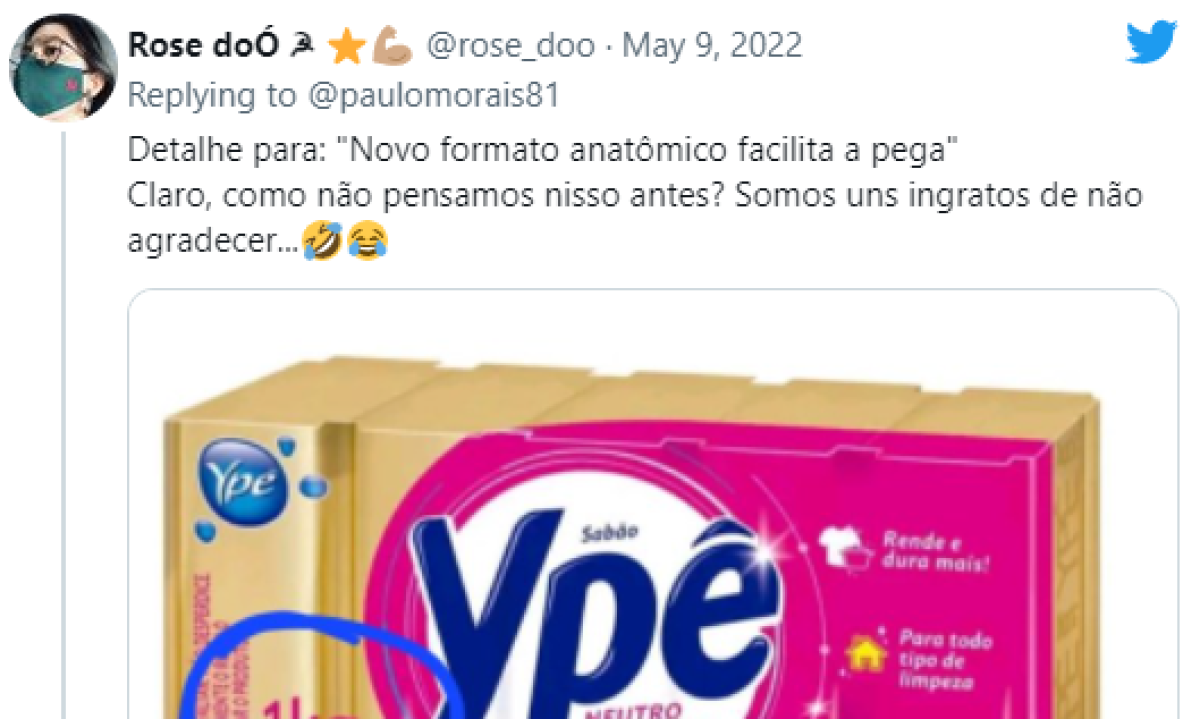Screen dimensions: 1200x719
Task: Click the @rose_doo handle
Action: click(x=513, y=46)
